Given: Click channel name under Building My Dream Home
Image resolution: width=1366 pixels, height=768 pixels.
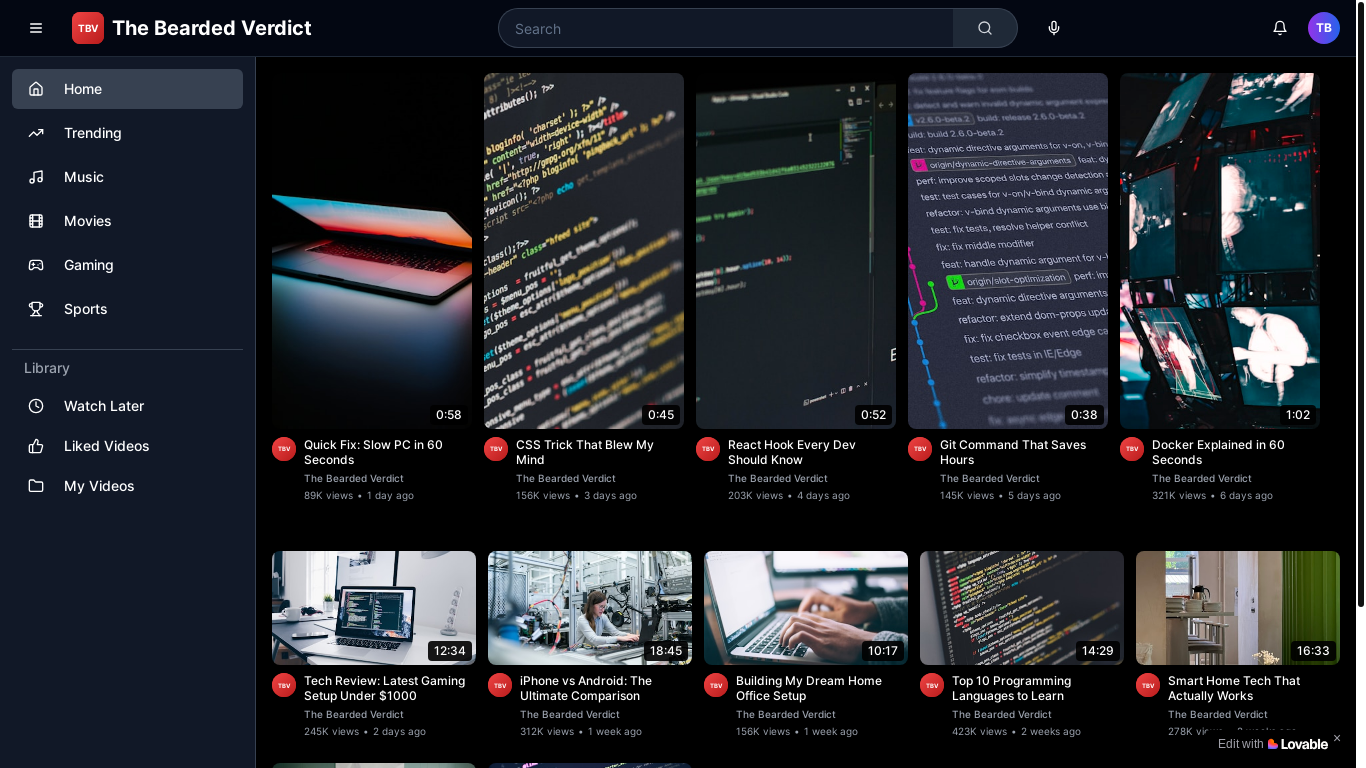Looking at the screenshot, I should coord(786,714).
